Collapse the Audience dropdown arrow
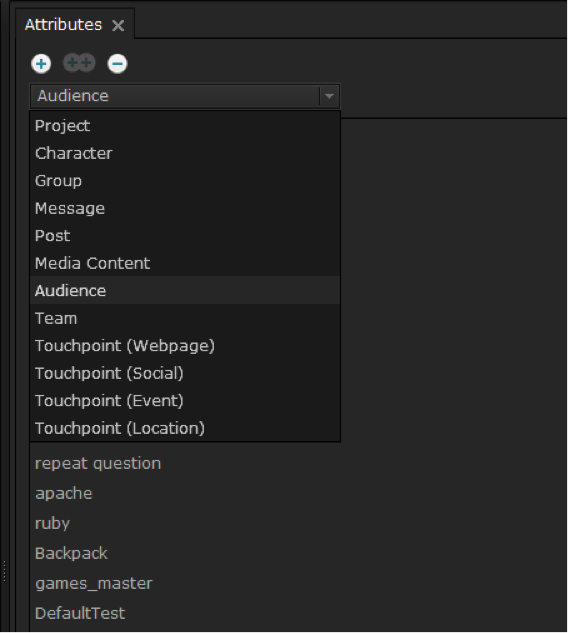Image resolution: width=568 pixels, height=633 pixels. pos(329,96)
